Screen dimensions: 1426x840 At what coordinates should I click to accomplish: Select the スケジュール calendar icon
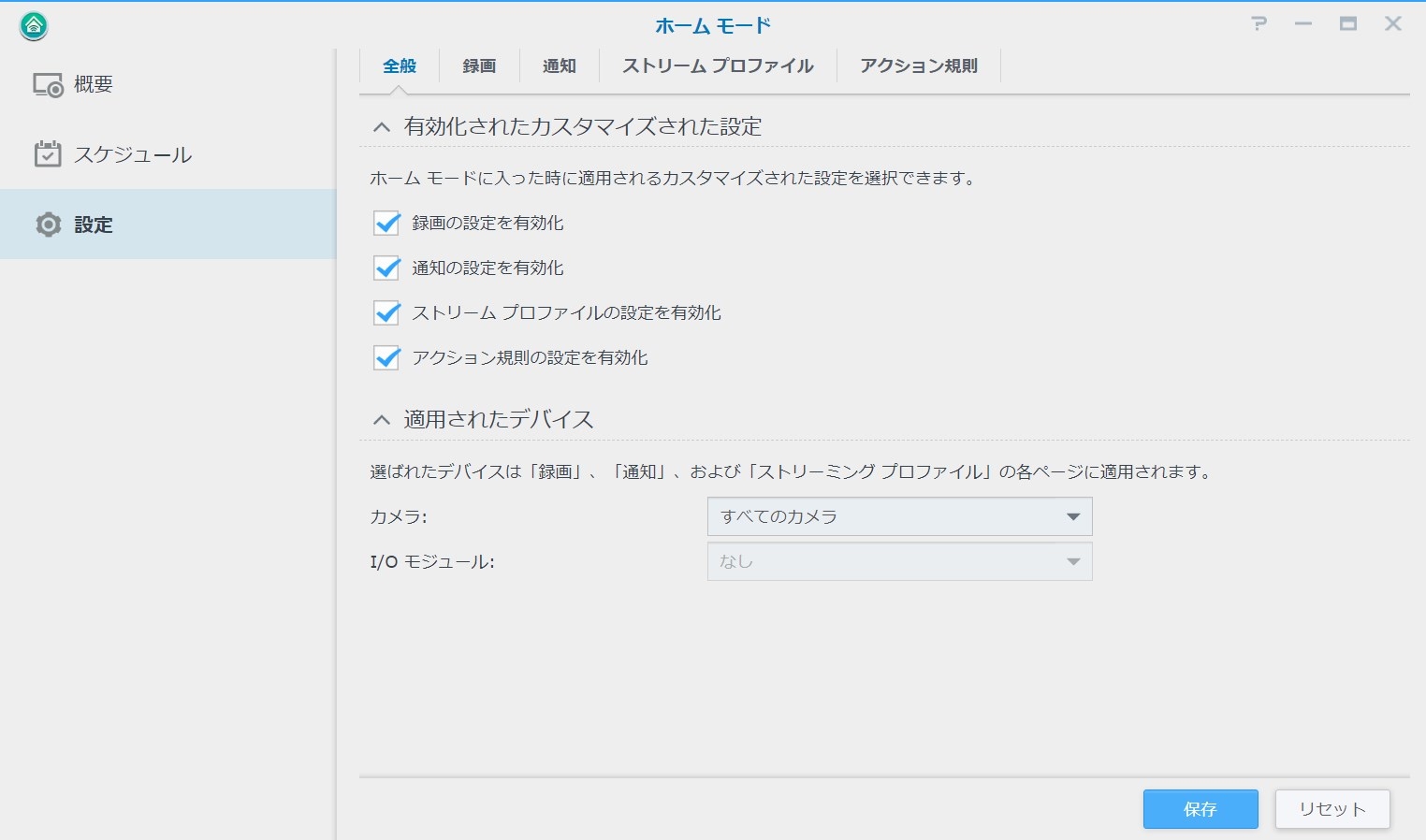[x=48, y=154]
